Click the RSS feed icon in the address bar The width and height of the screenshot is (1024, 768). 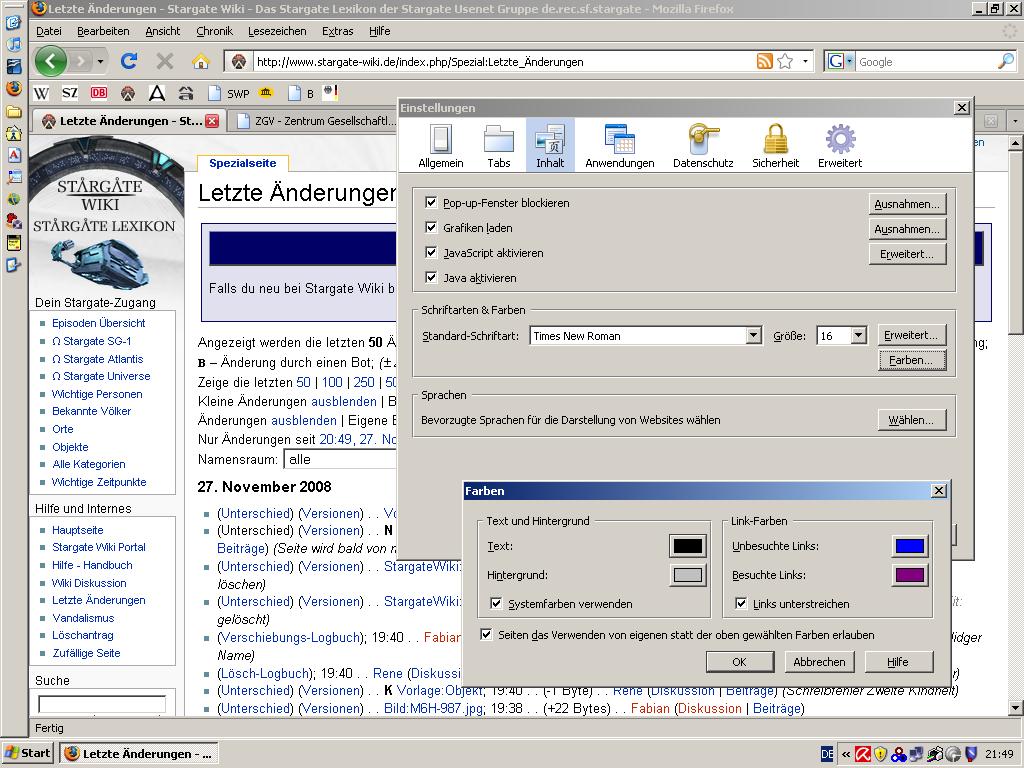point(765,61)
